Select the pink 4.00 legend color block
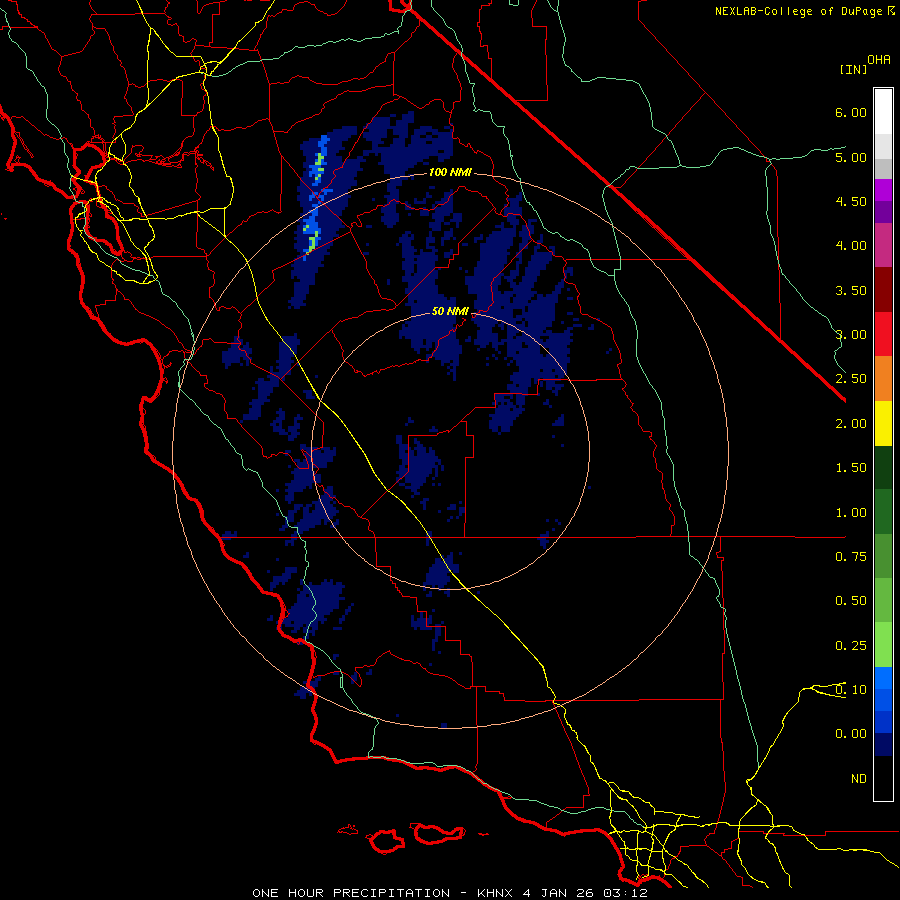The image size is (900, 900). [x=883, y=245]
